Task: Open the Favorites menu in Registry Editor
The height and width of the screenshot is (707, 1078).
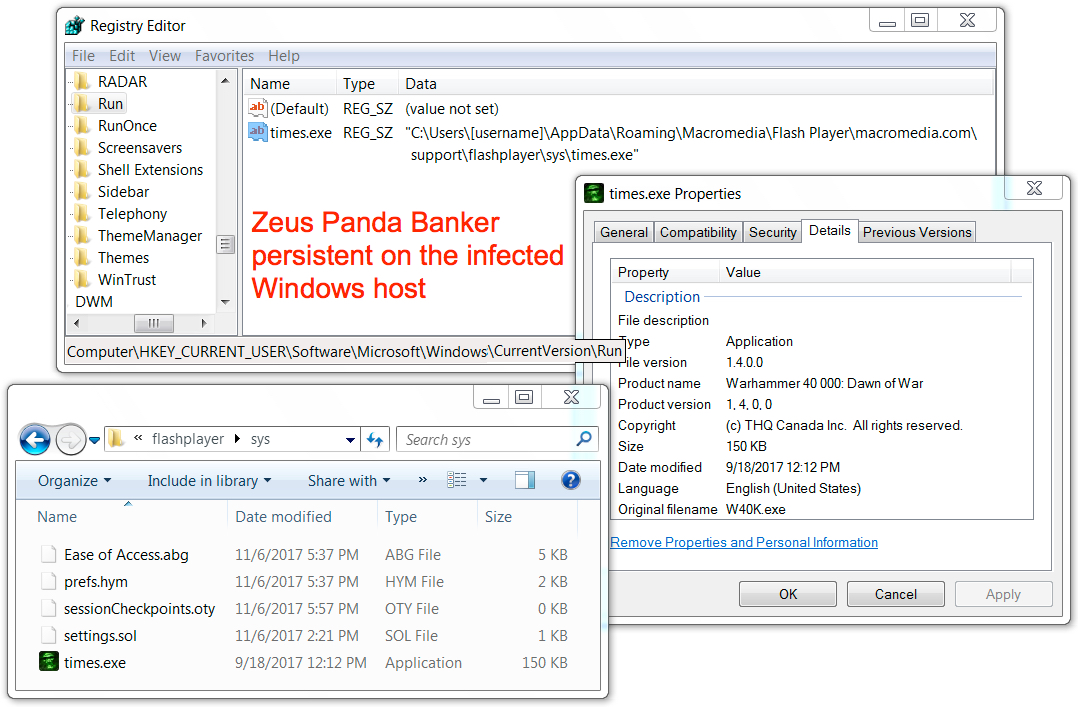Action: point(224,56)
